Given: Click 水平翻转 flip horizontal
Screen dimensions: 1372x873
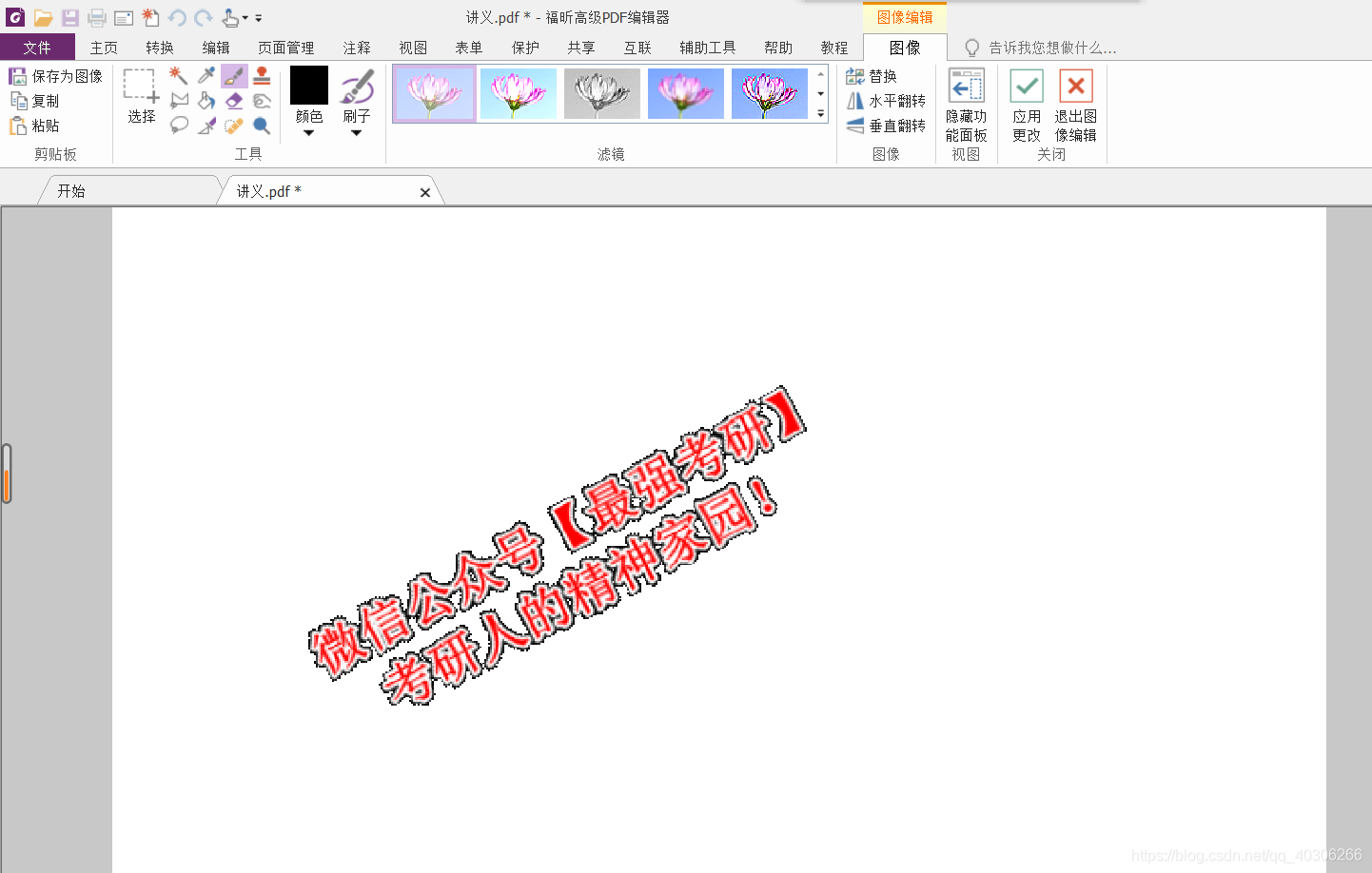Looking at the screenshot, I should coord(886,101).
